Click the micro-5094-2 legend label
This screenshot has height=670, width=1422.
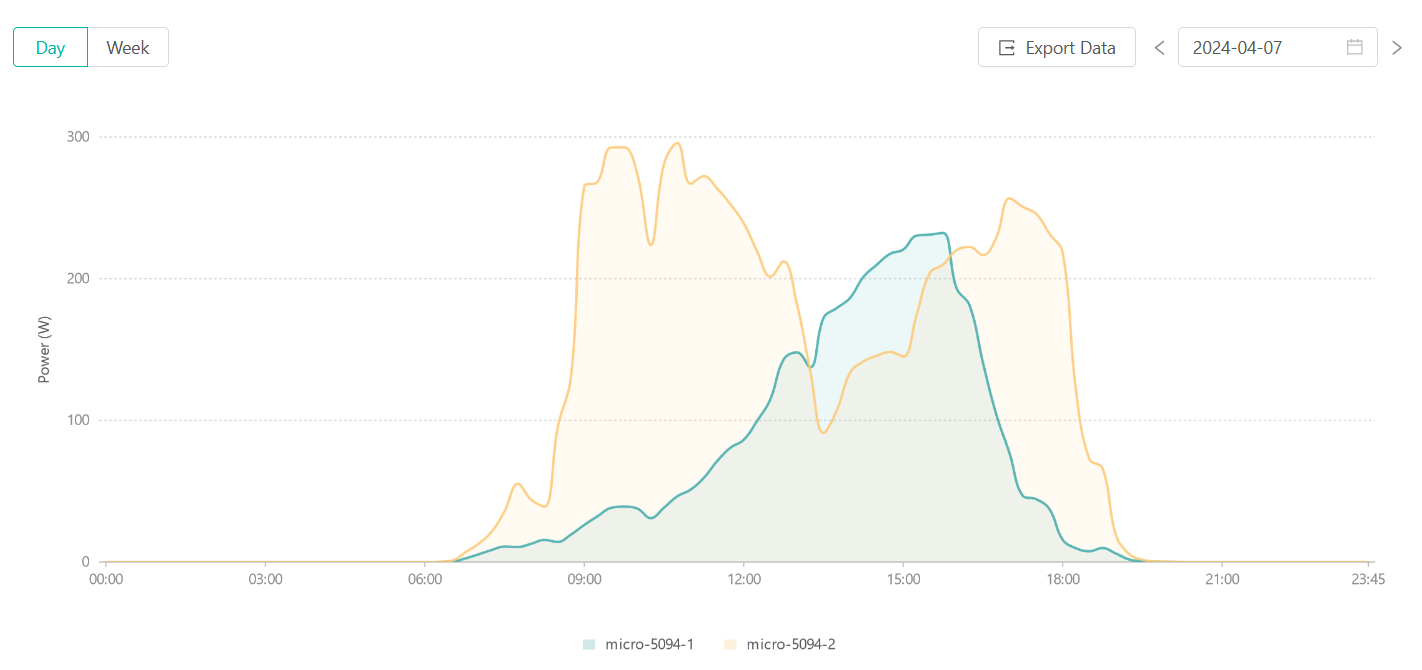pyautogui.click(x=790, y=644)
